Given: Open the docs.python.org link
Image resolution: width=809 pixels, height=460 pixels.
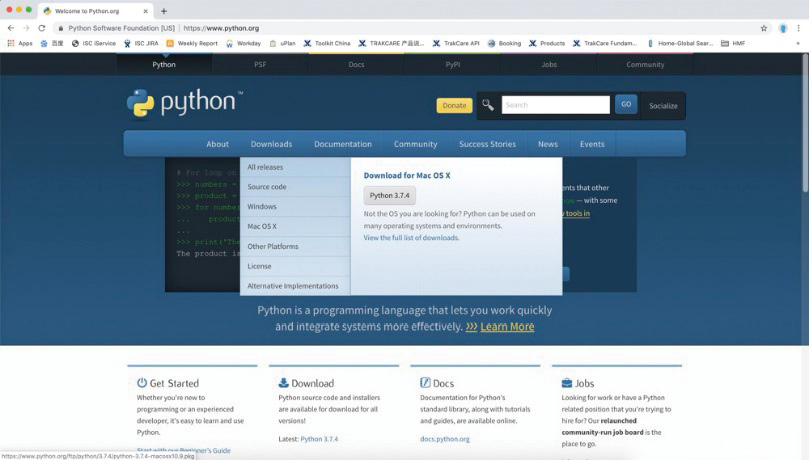Looking at the screenshot, I should click(x=445, y=439).
